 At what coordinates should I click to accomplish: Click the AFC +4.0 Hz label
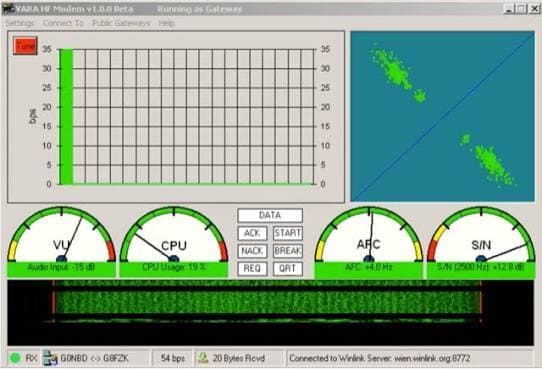pyautogui.click(x=369, y=267)
